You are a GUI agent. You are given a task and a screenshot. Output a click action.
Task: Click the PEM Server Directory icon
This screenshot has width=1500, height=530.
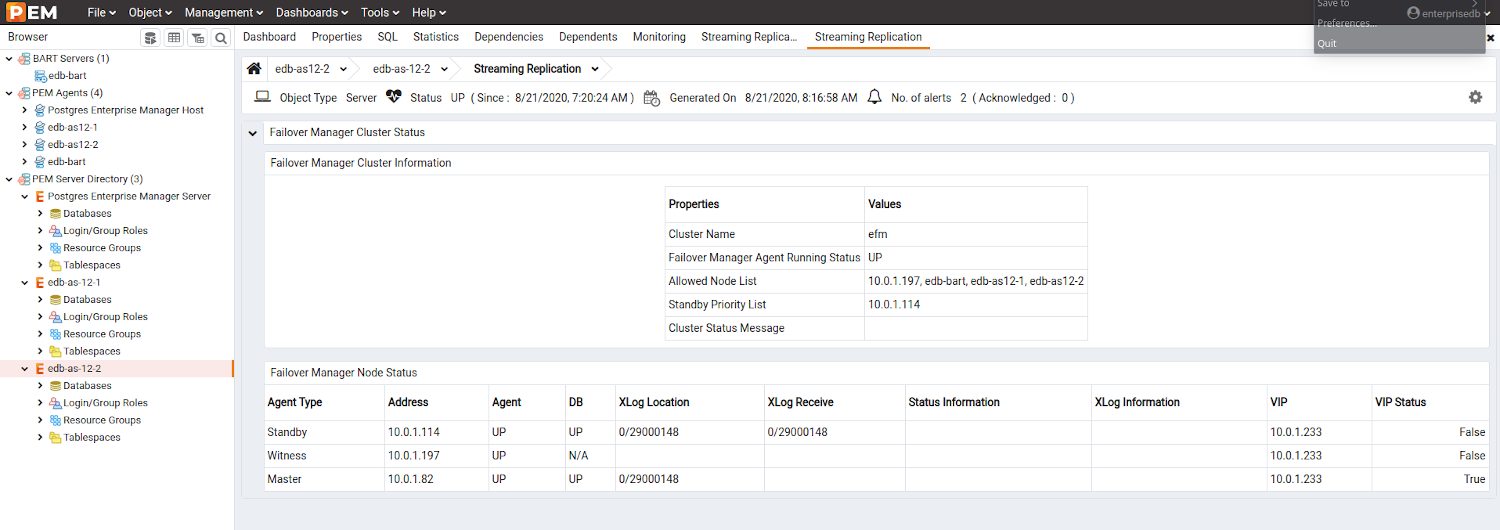[24, 179]
